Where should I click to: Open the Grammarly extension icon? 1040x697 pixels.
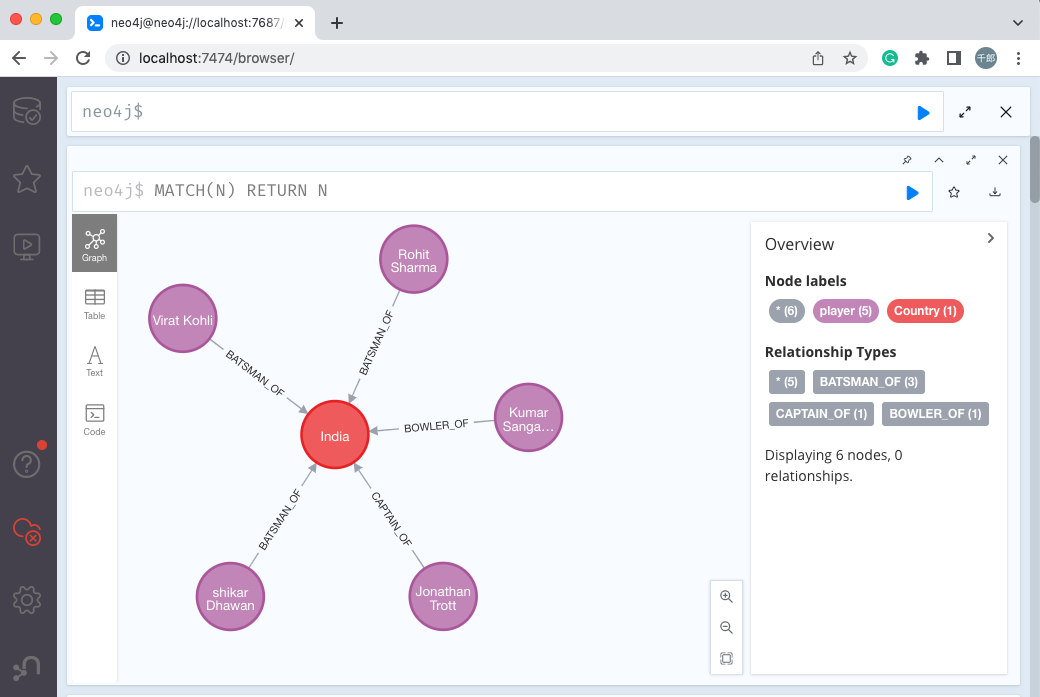(x=889, y=58)
